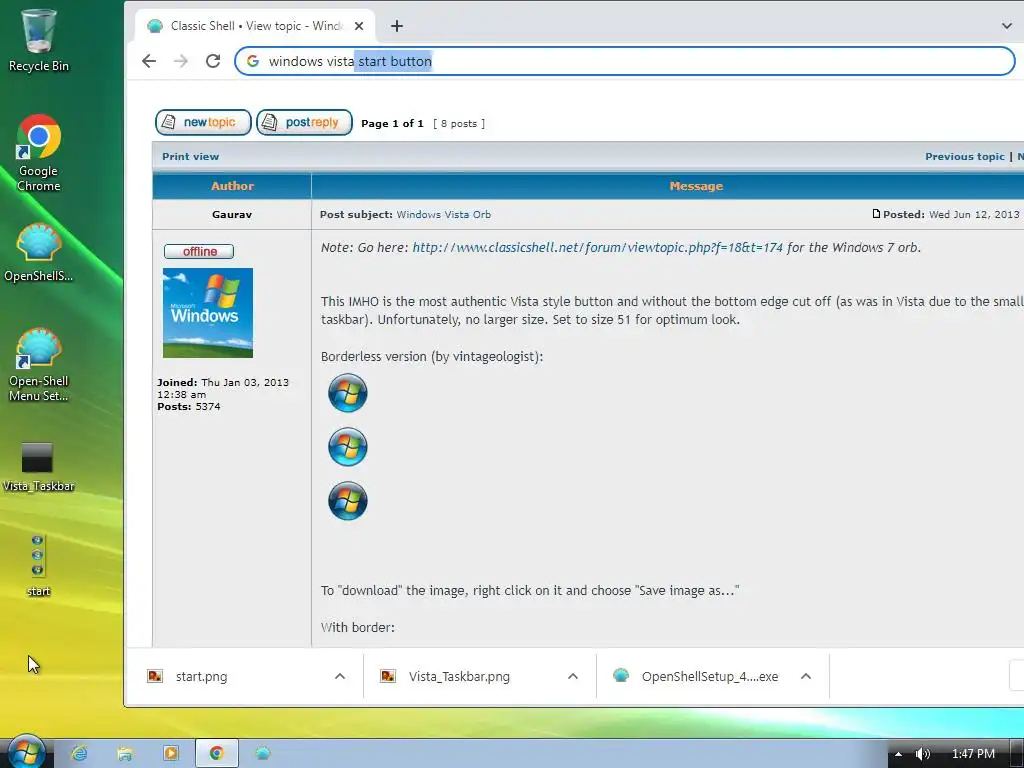The image size is (1024, 768).
Task: Expand options for Vista_Taskbar.png download
Action: coord(573,677)
